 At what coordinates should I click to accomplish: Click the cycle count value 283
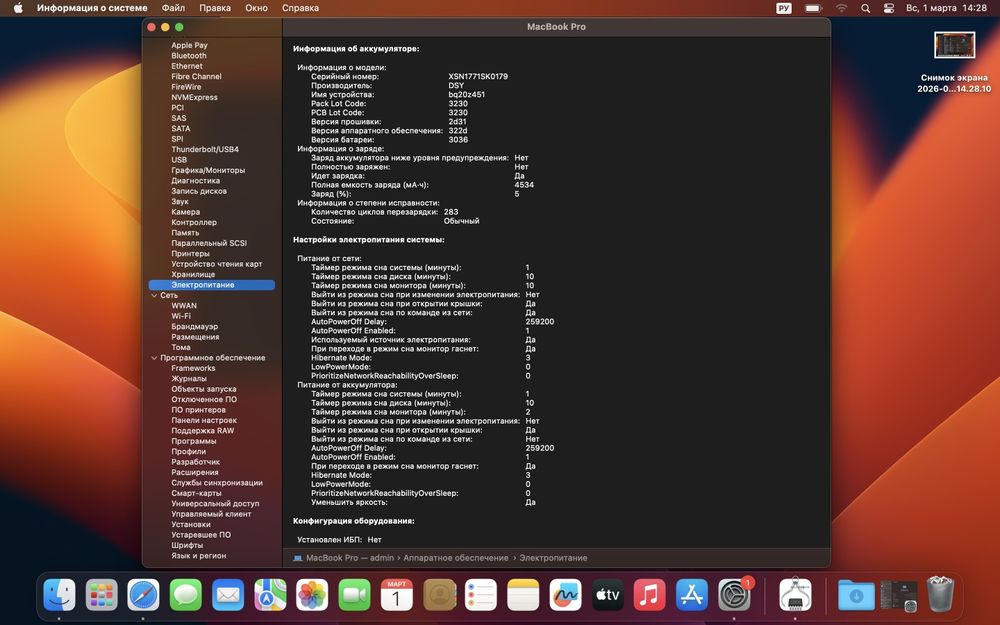pyautogui.click(x=451, y=212)
